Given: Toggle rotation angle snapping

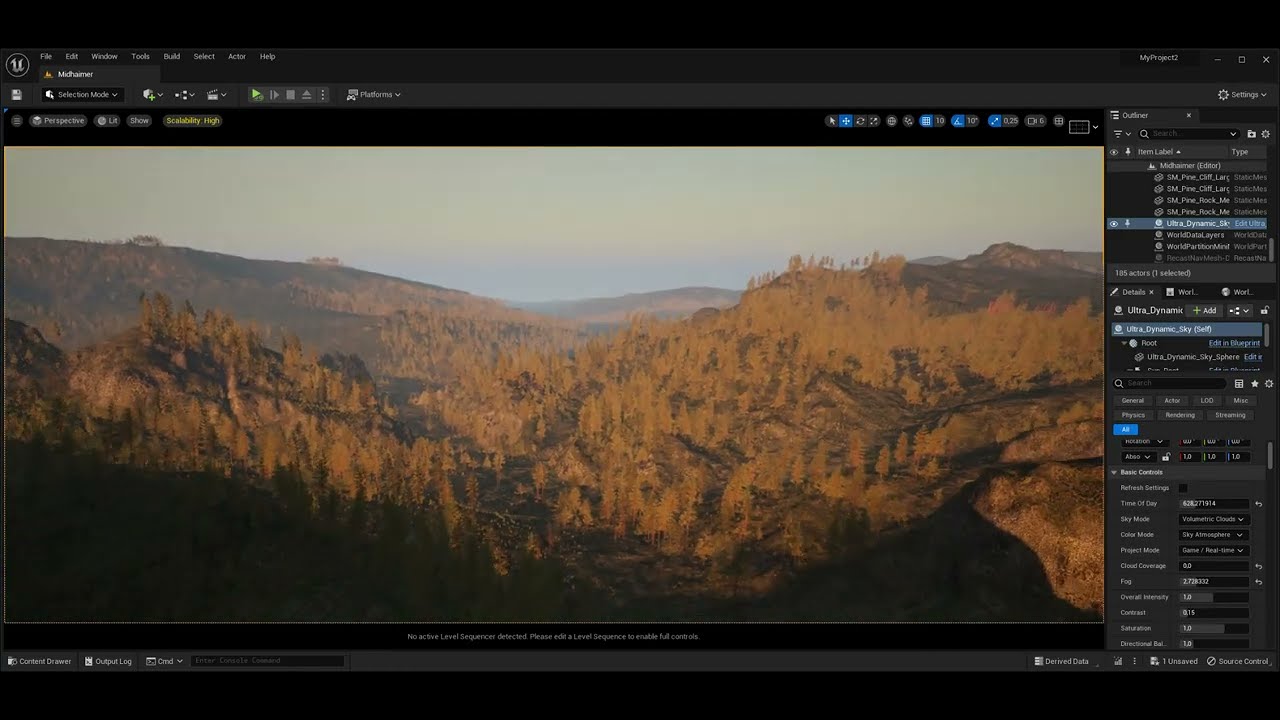Looking at the screenshot, I should point(958,121).
